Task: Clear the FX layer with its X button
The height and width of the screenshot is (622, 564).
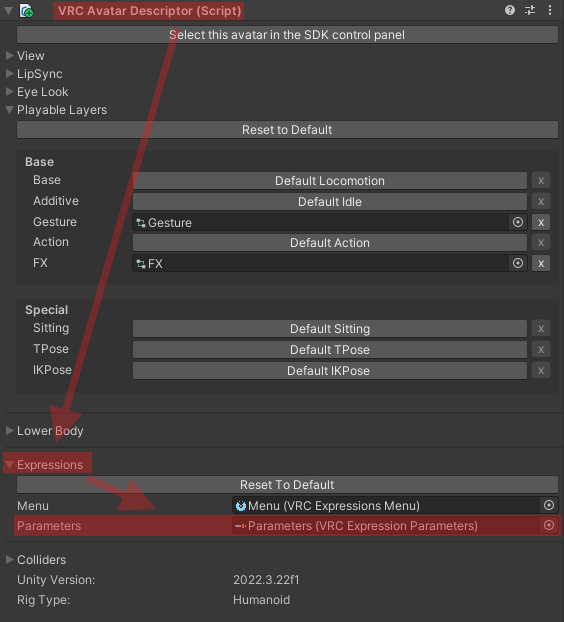Action: [x=541, y=263]
